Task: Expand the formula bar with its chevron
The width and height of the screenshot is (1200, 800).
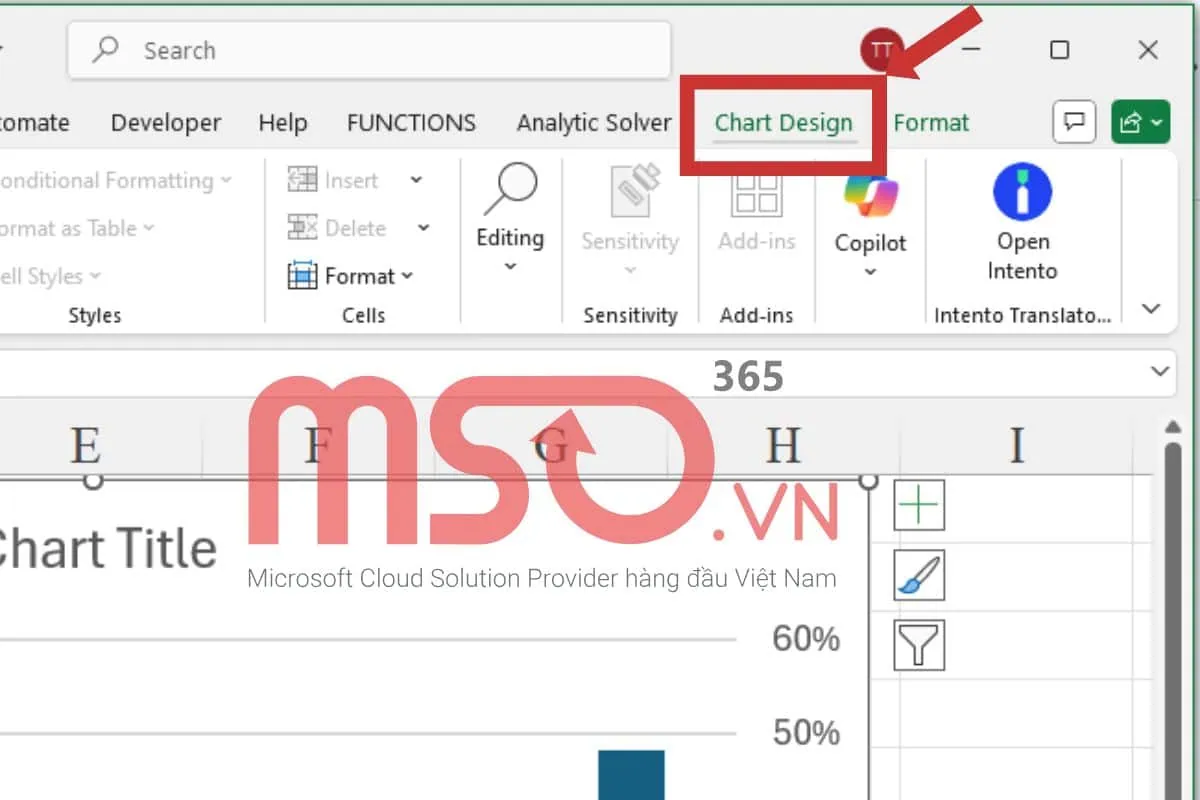Action: pos(1159,372)
